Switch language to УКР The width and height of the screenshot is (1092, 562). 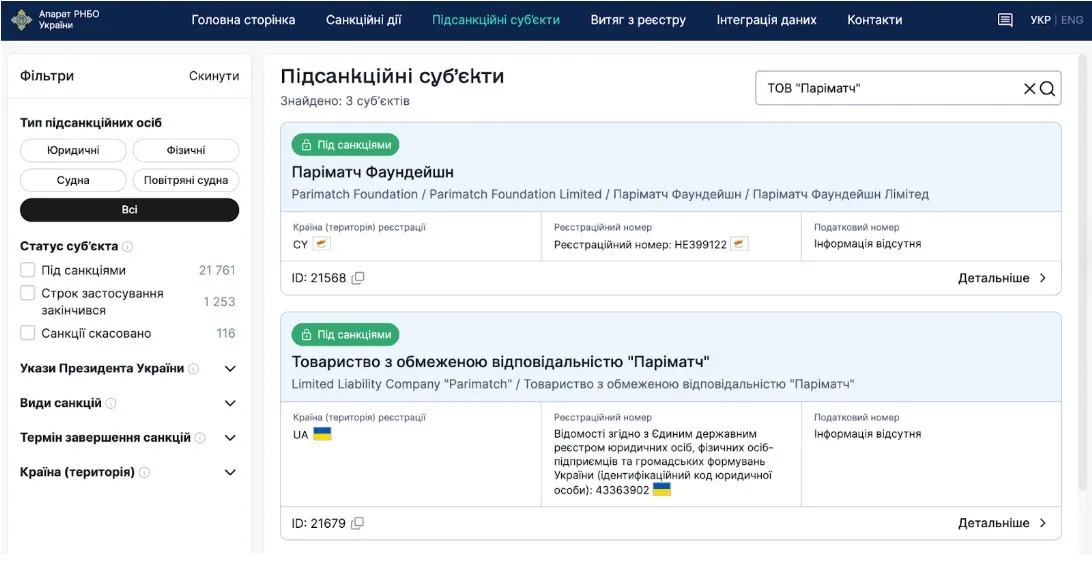(x=1040, y=20)
